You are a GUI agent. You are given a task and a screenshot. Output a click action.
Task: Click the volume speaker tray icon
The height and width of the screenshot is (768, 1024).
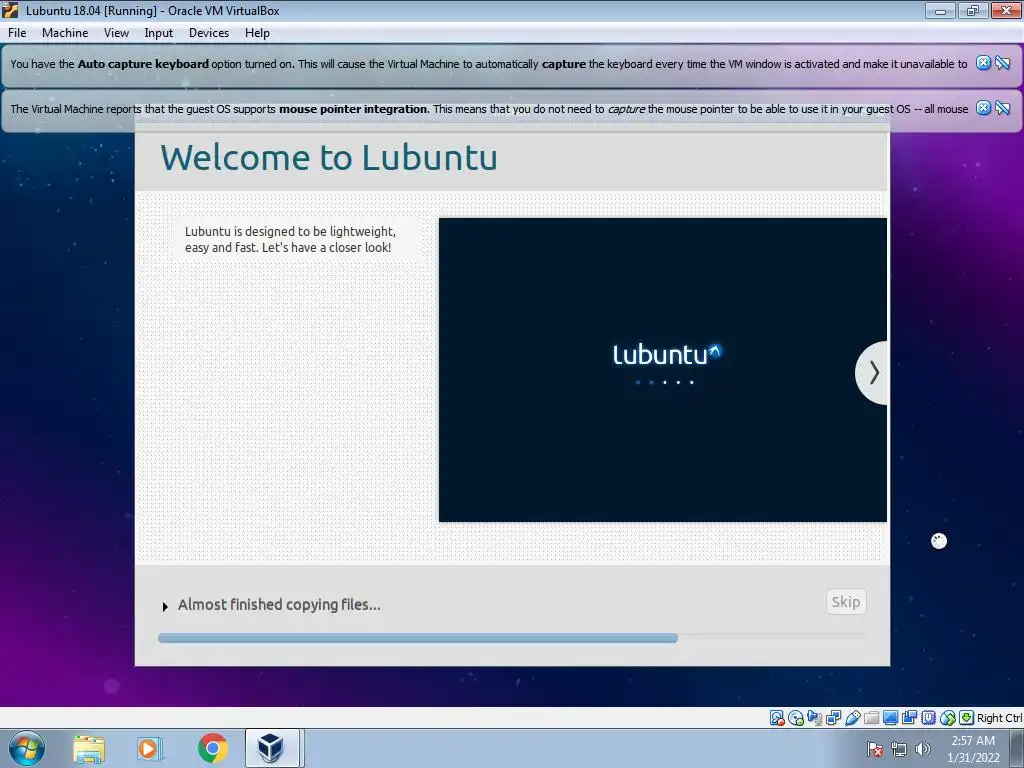click(x=923, y=749)
